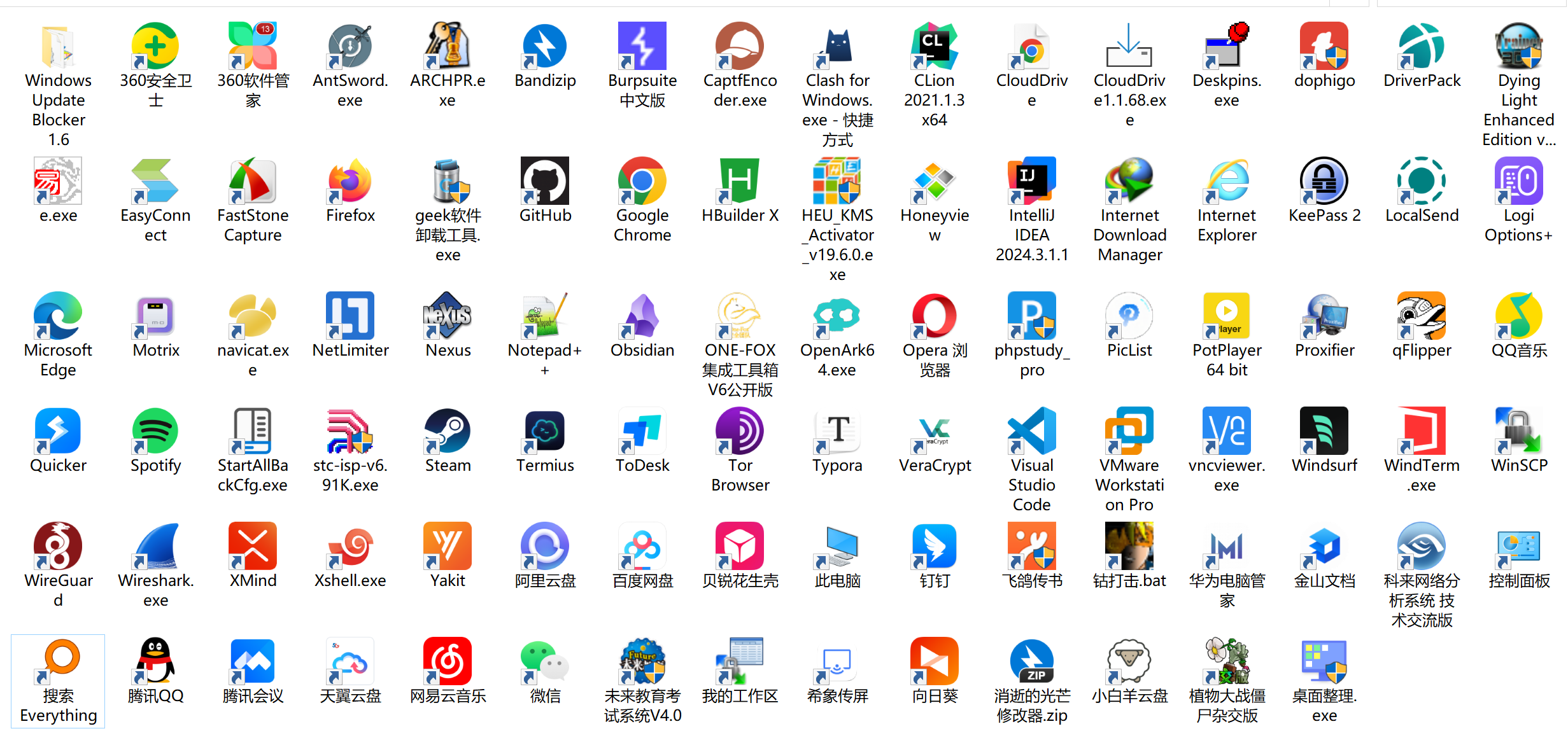The image size is (1568, 745).
Task: Select the Termius icon
Action: click(x=545, y=431)
